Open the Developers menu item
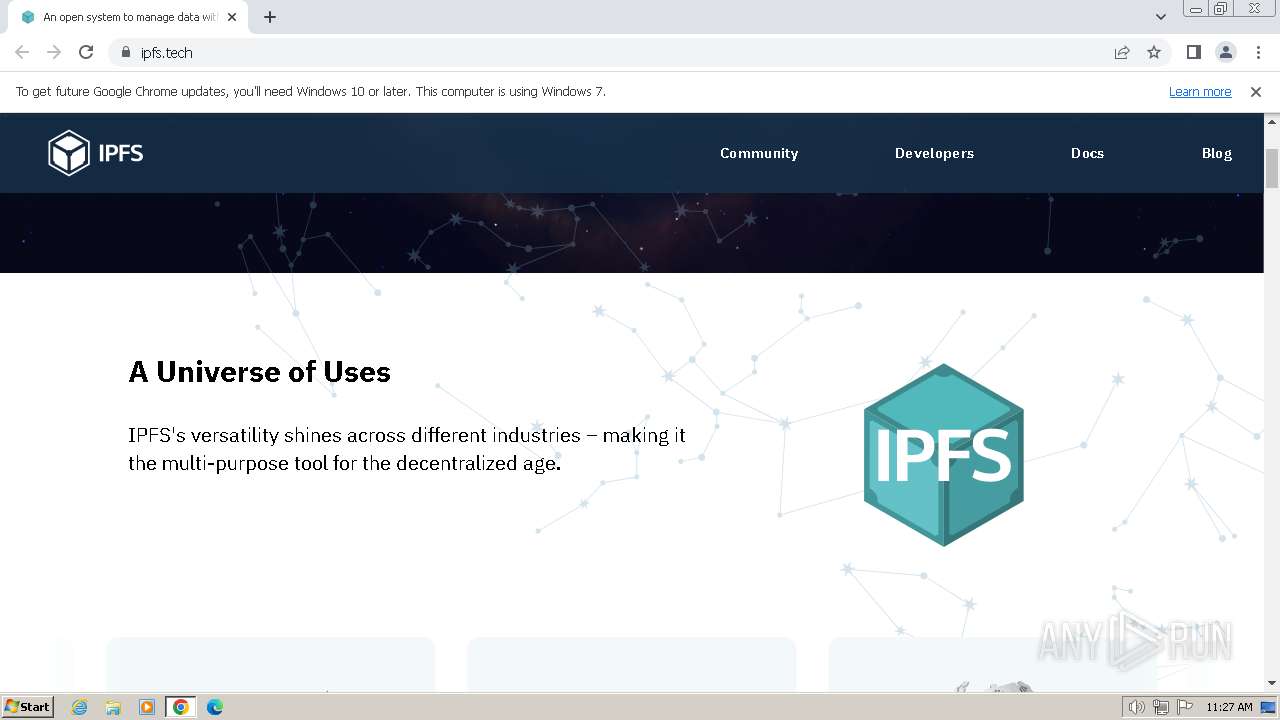The image size is (1280, 720). coord(934,153)
